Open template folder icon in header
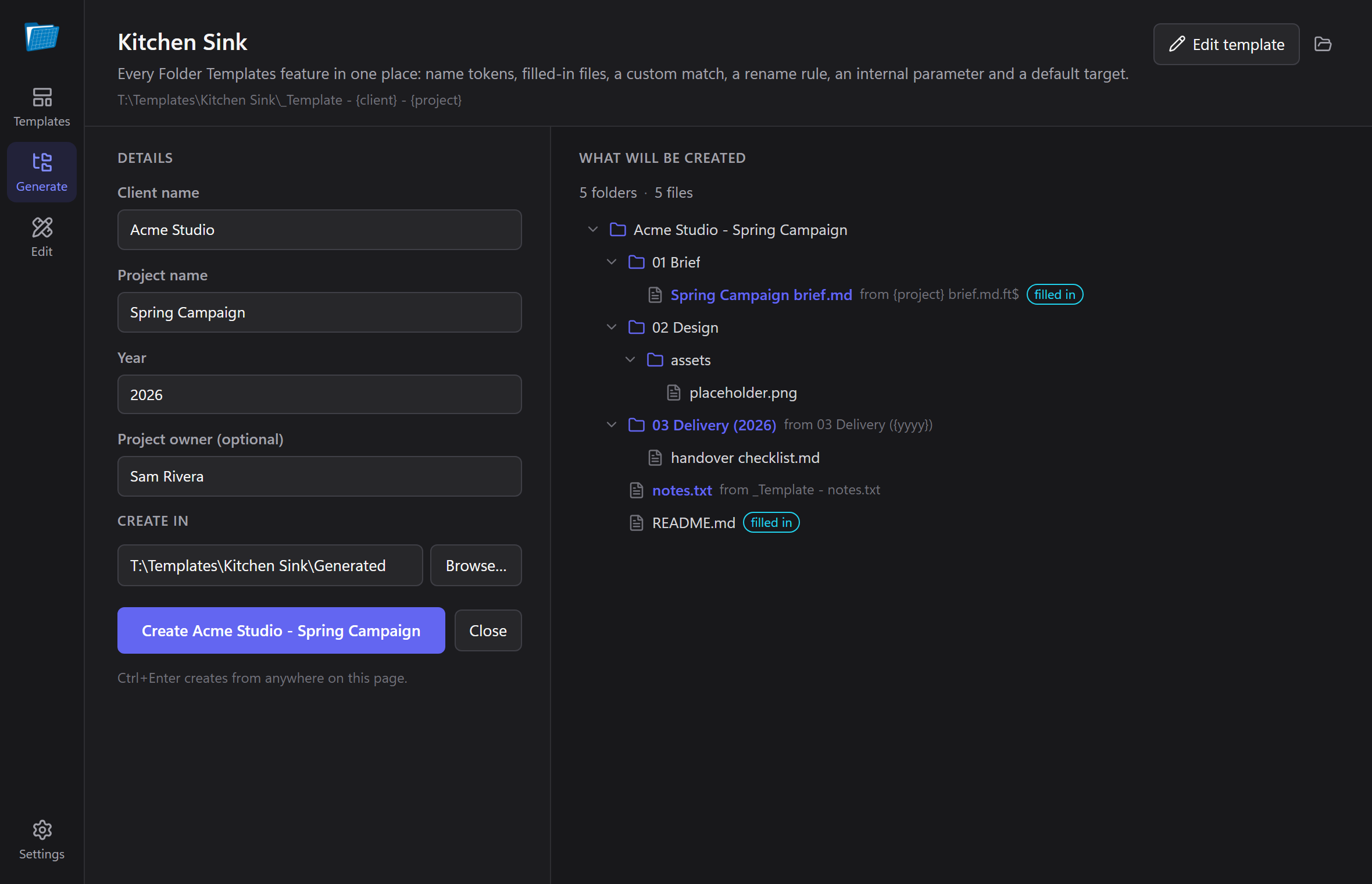Screen dimensions: 1372x884 (1323, 44)
